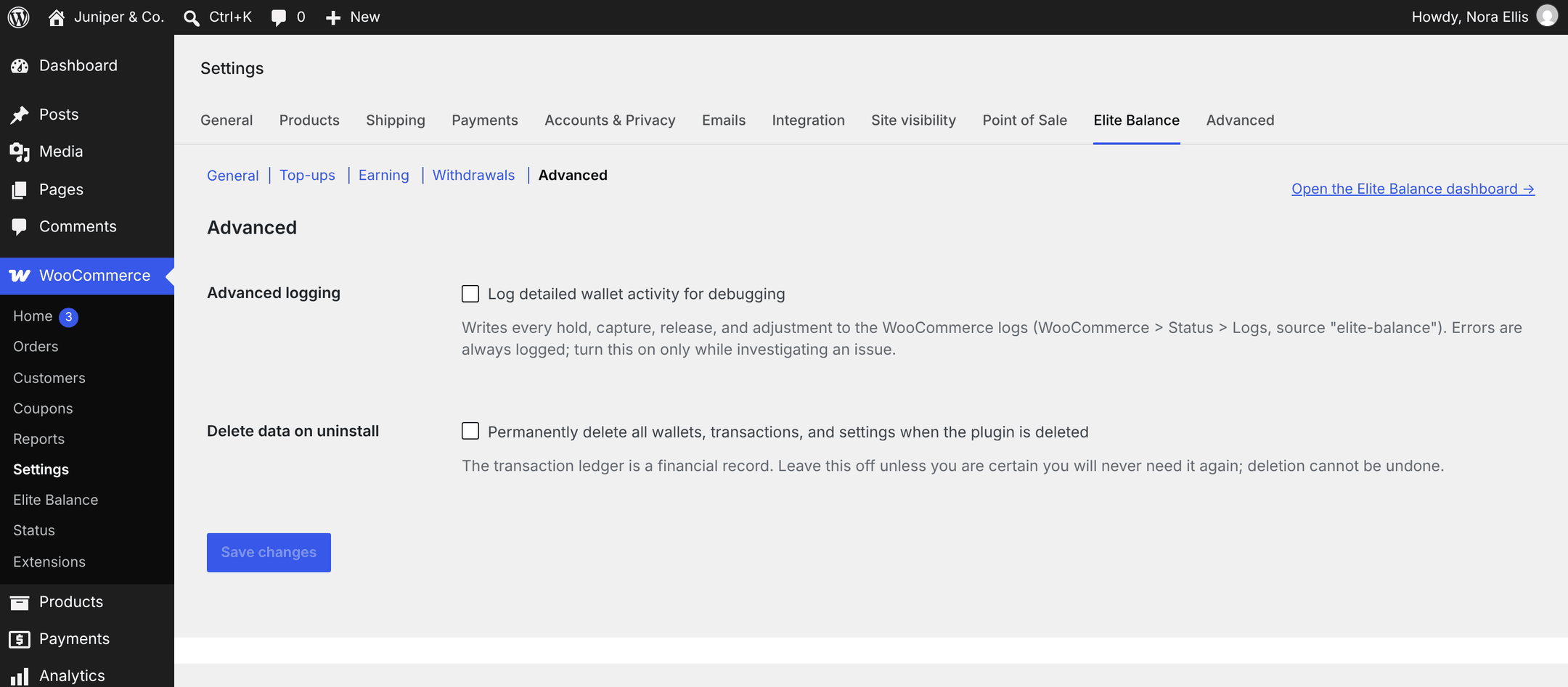The image size is (1568, 687).
Task: Open Orders in the WooCommerce submenu
Action: coord(36,347)
